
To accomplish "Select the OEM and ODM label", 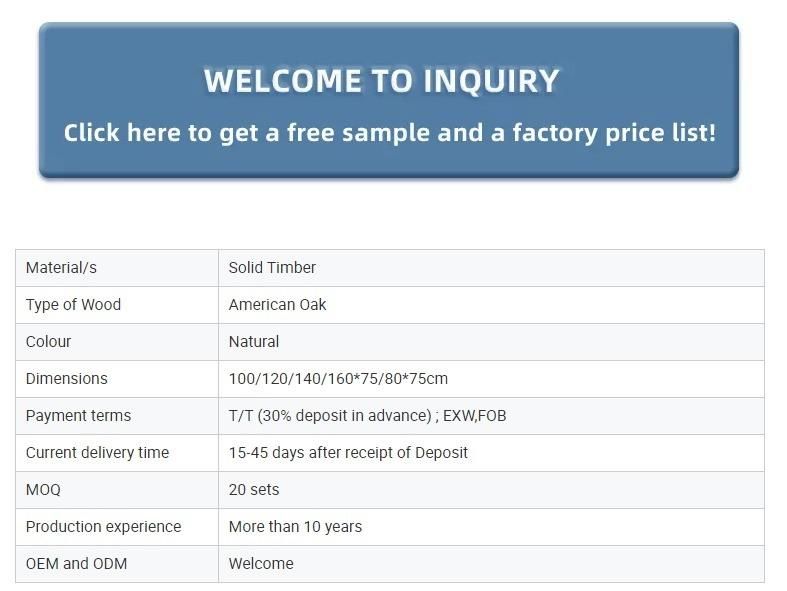I will [76, 564].
